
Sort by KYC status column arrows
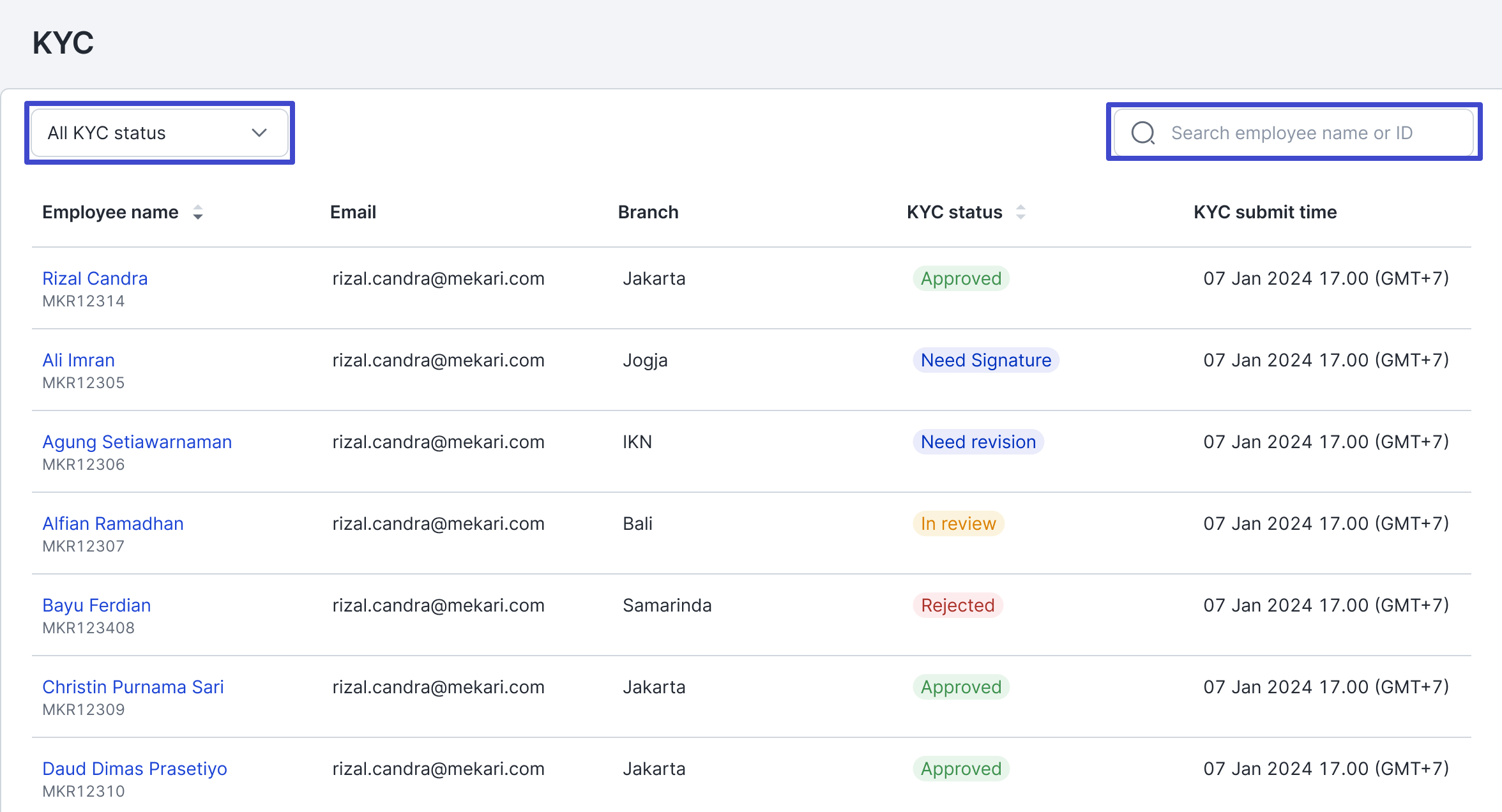tap(1020, 212)
